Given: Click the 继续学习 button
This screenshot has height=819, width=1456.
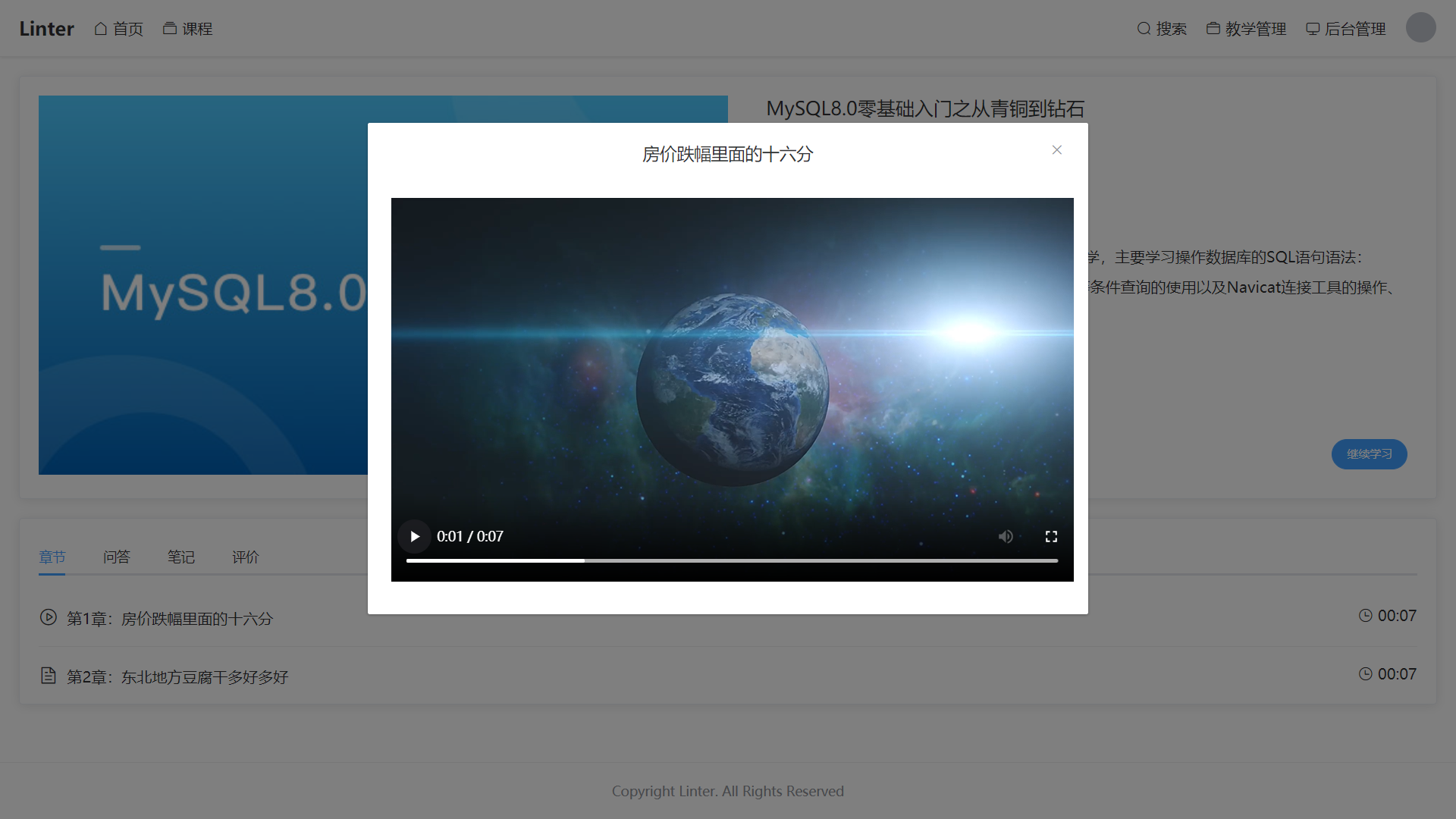Looking at the screenshot, I should tap(1369, 454).
